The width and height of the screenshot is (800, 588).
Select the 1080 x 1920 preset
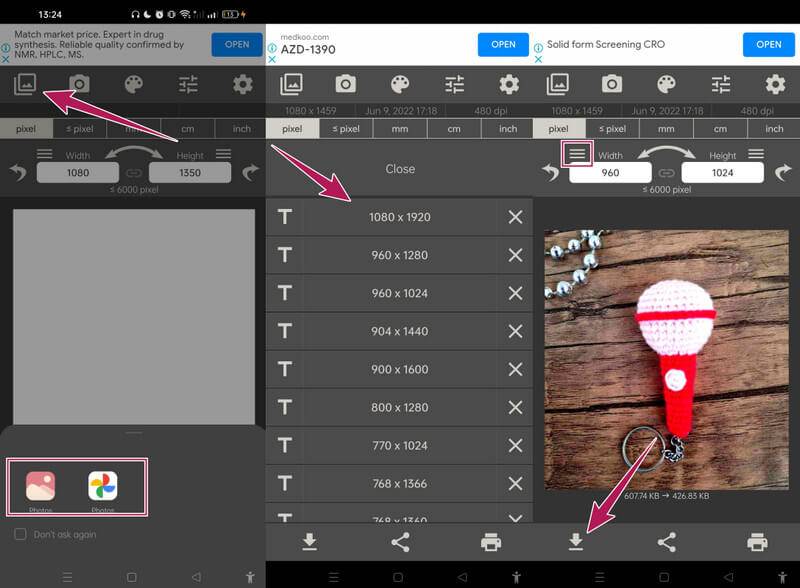click(399, 217)
